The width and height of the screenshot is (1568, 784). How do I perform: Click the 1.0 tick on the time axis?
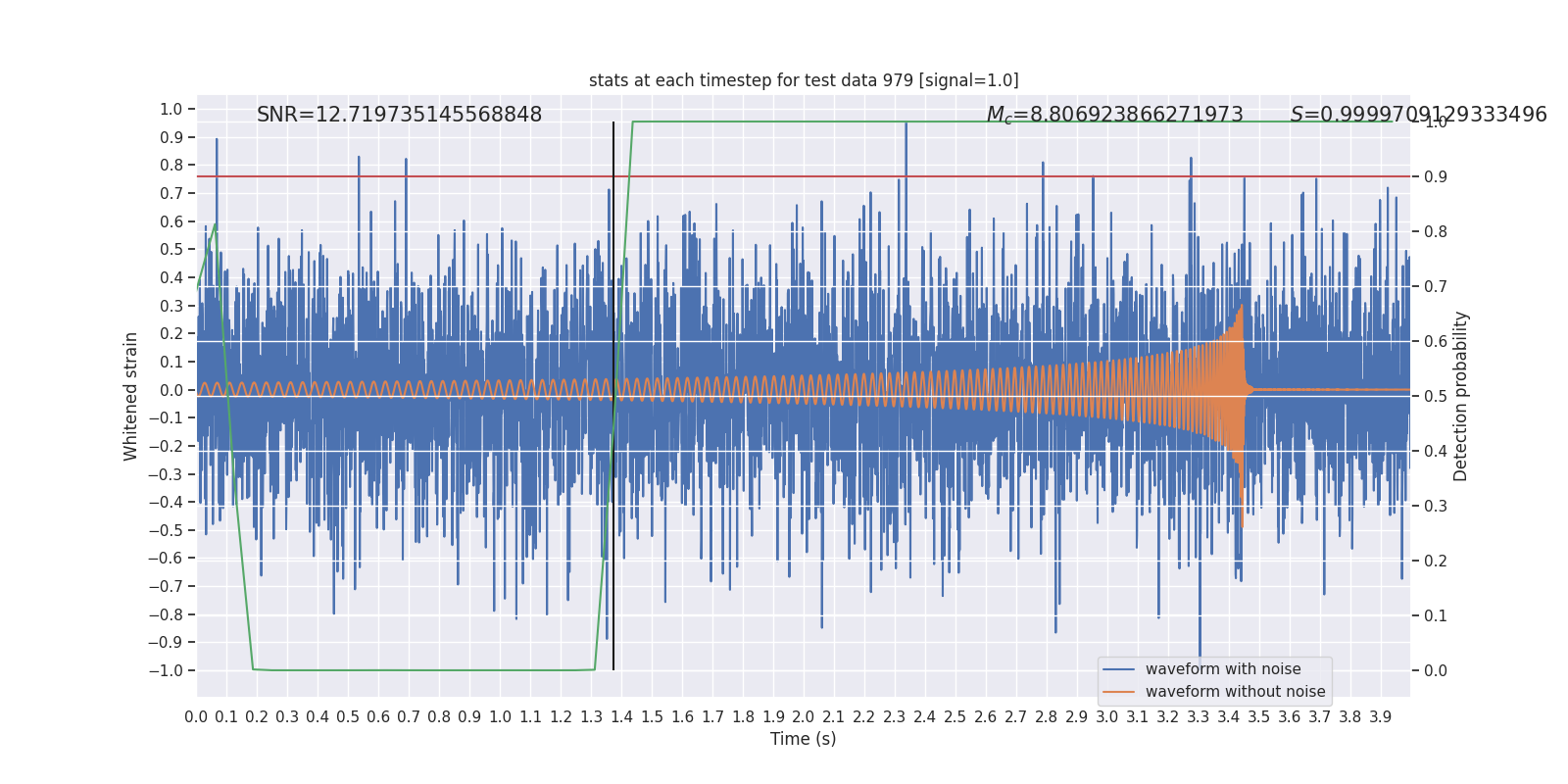tap(500, 716)
